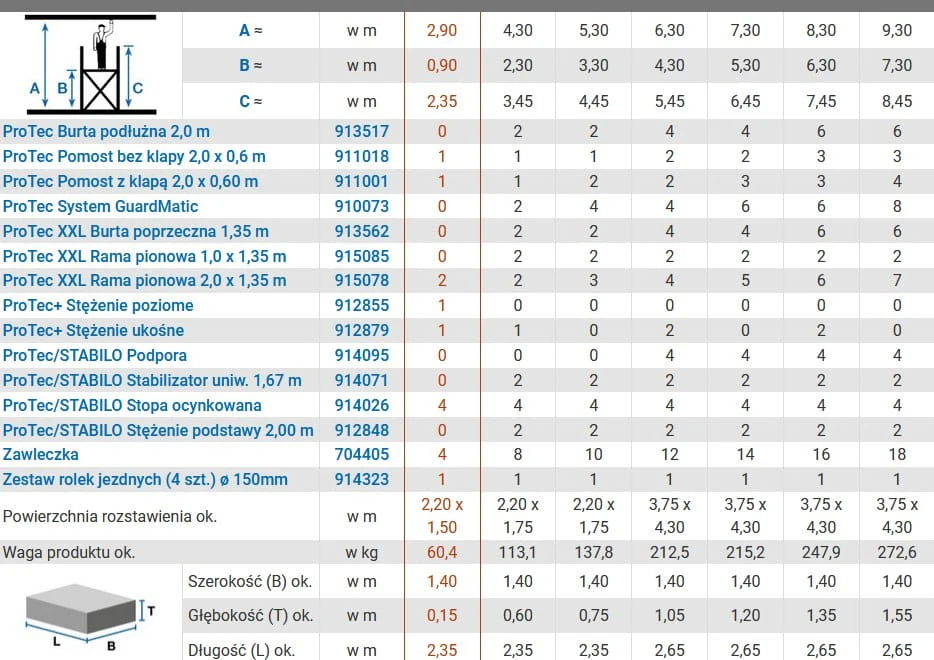Click article number 914323
Image resolution: width=934 pixels, height=660 pixels.
(362, 480)
